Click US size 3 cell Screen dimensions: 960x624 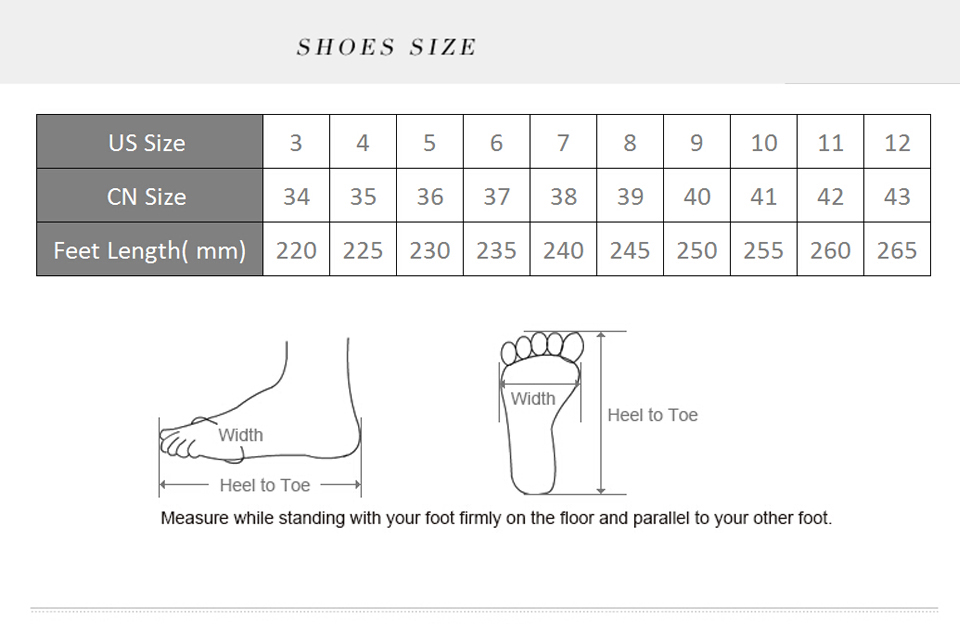point(296,143)
